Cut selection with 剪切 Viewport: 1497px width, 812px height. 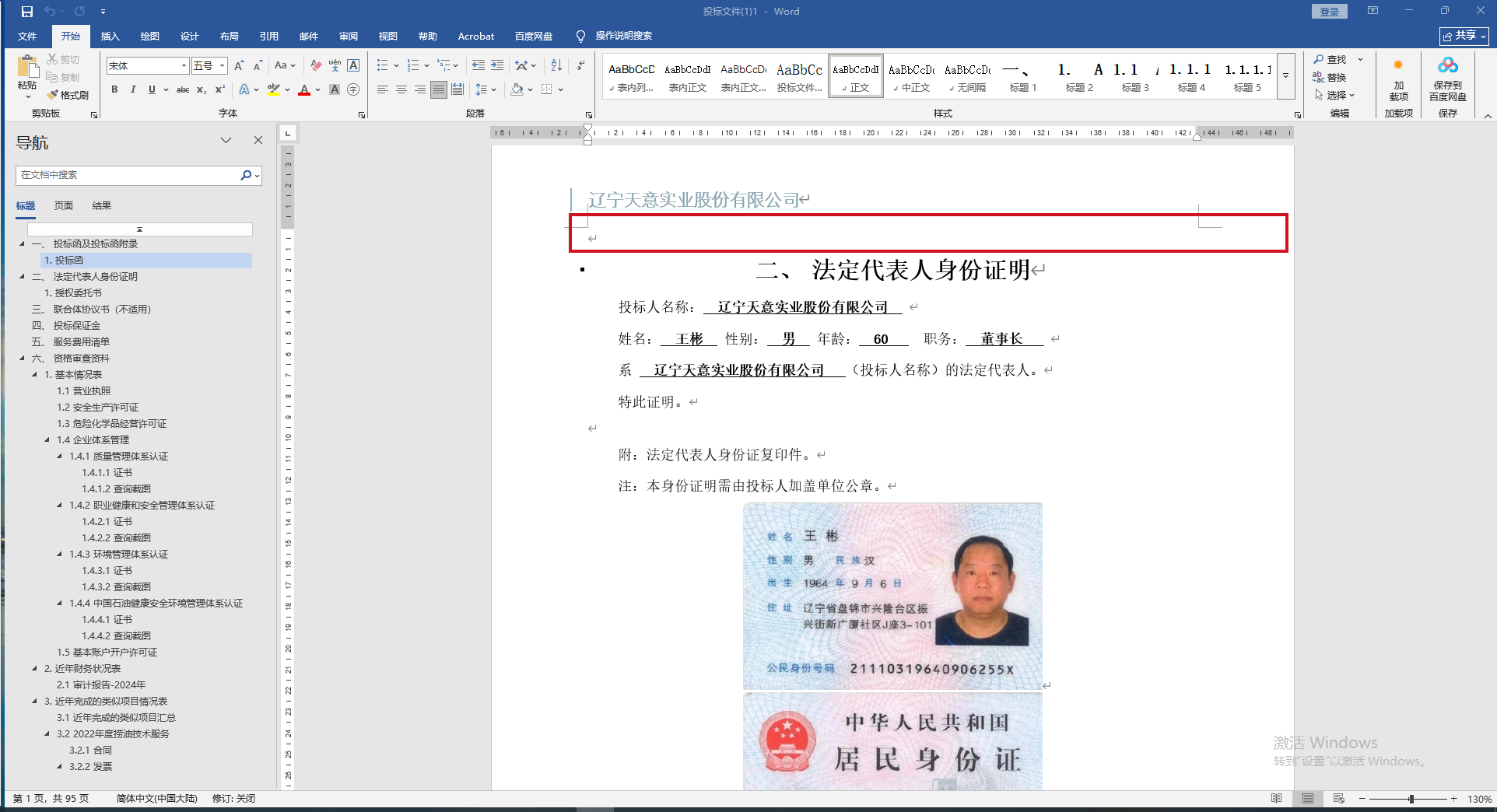[63, 59]
